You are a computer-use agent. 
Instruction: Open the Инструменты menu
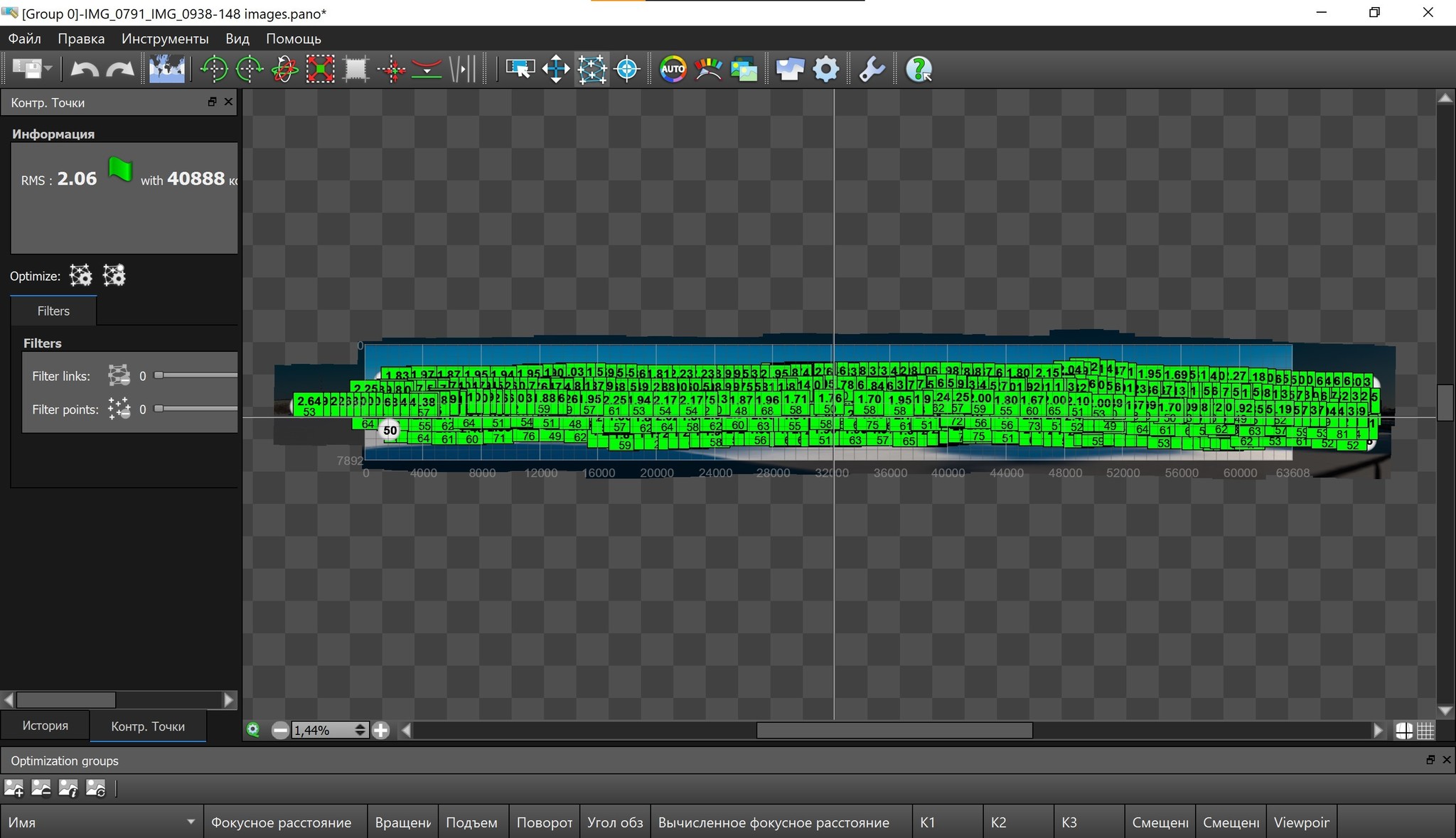point(165,38)
